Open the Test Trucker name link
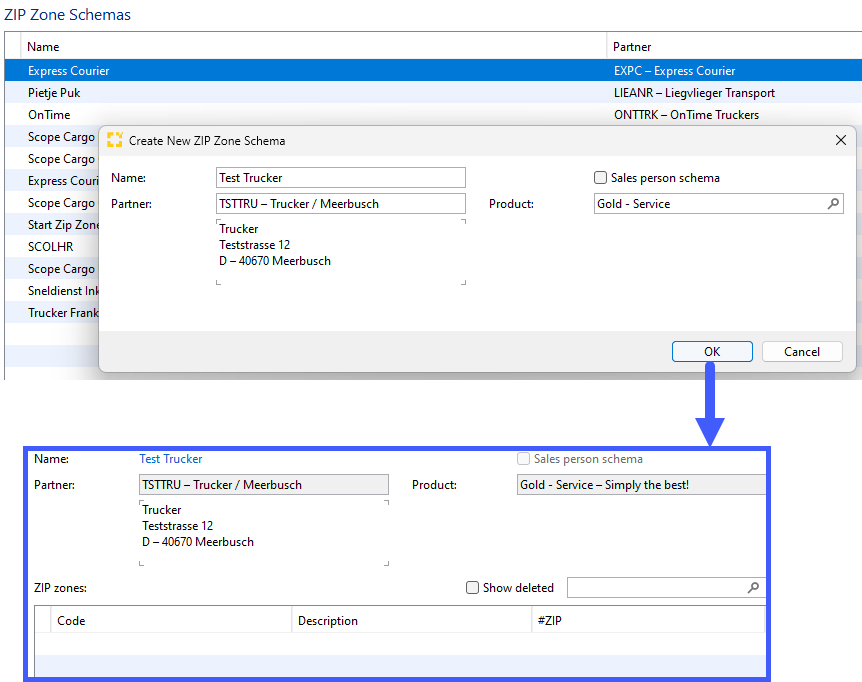Screen dimensions: 862x682 coord(170,459)
